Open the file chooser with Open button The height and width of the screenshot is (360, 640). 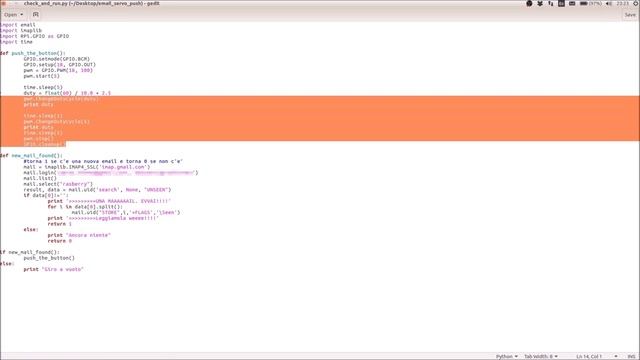pos(11,15)
